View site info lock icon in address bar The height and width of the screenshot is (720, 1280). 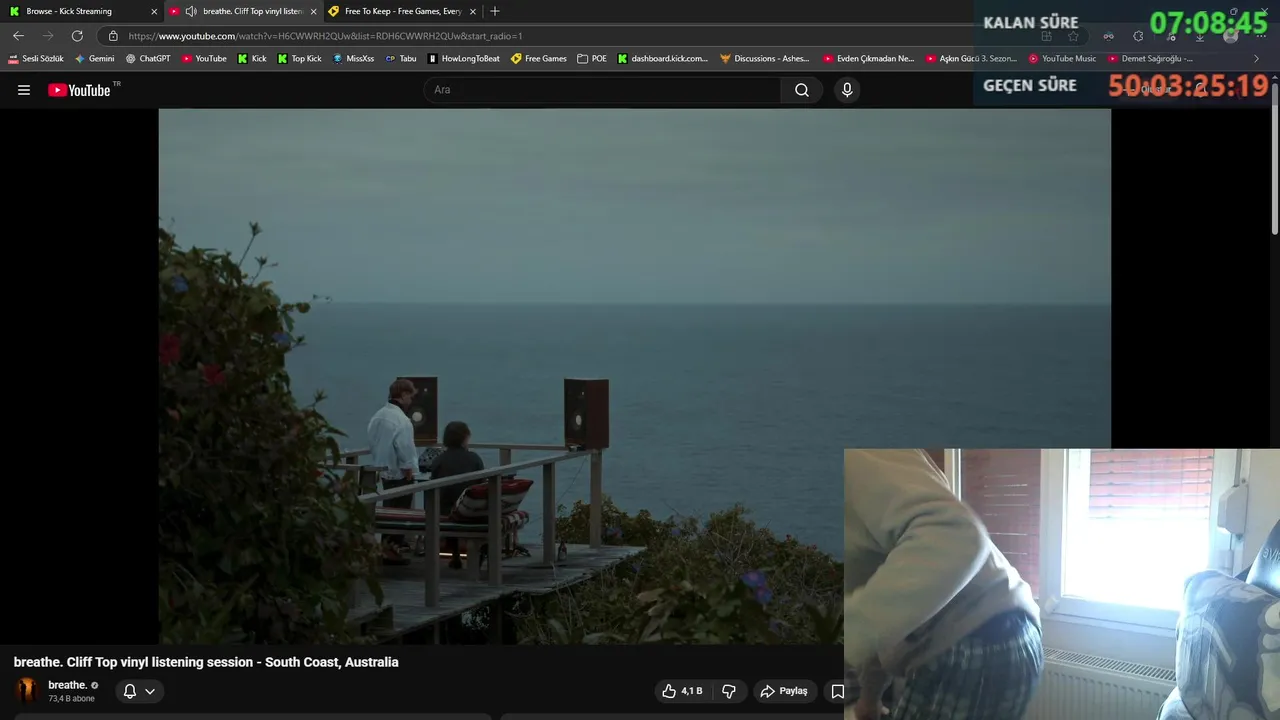[x=113, y=36]
